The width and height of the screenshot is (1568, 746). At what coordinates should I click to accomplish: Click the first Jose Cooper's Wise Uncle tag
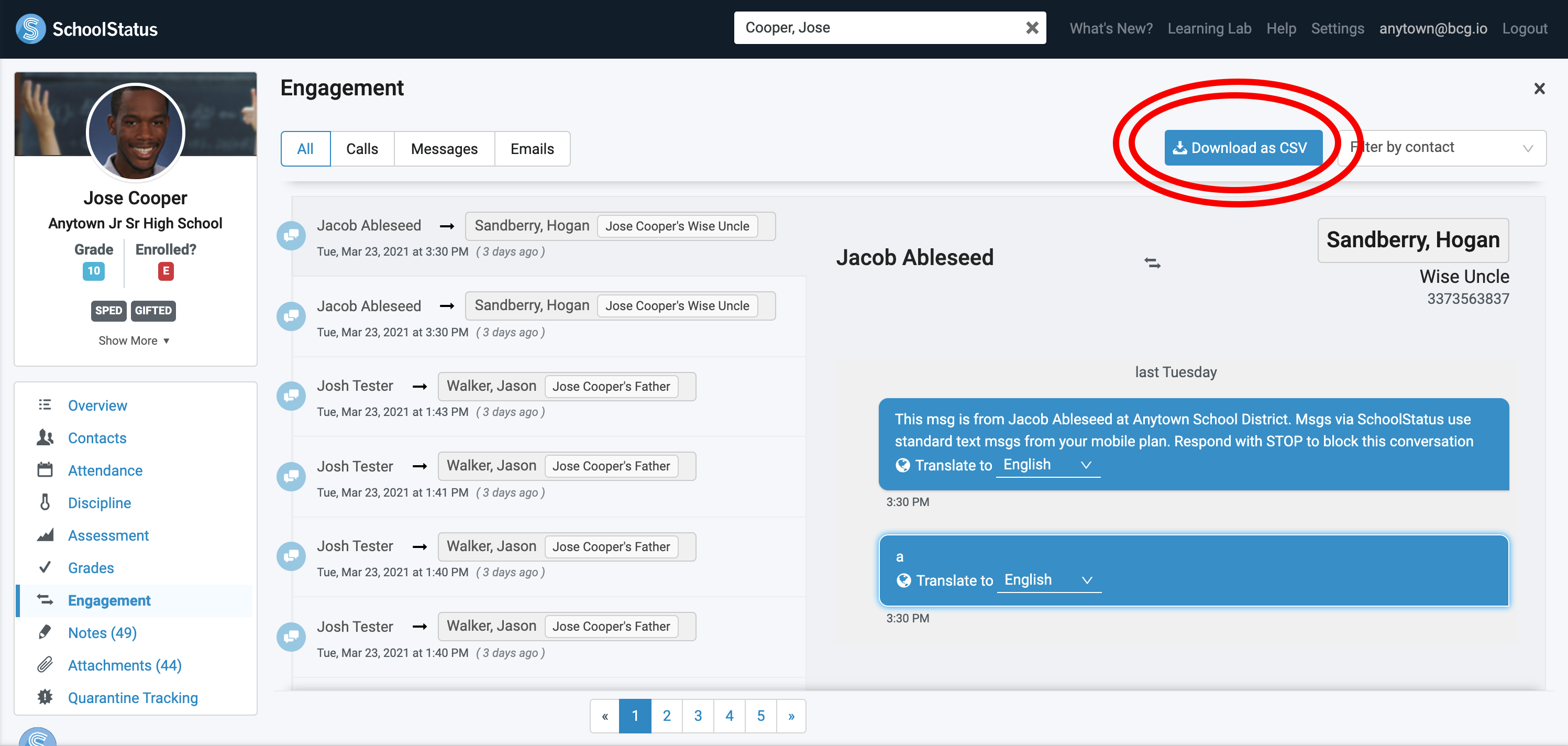click(x=677, y=226)
